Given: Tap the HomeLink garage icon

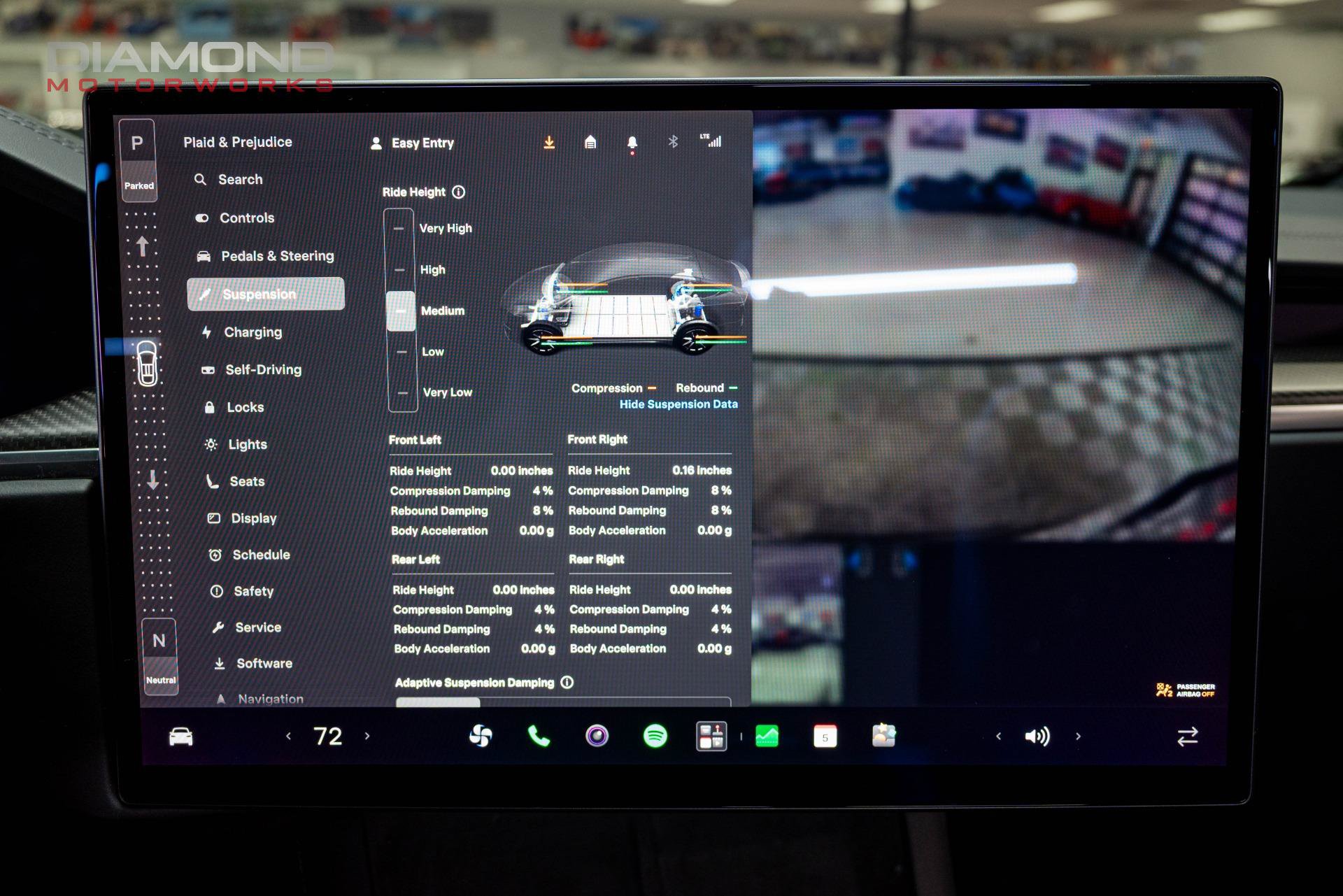Looking at the screenshot, I should pyautogui.click(x=590, y=143).
